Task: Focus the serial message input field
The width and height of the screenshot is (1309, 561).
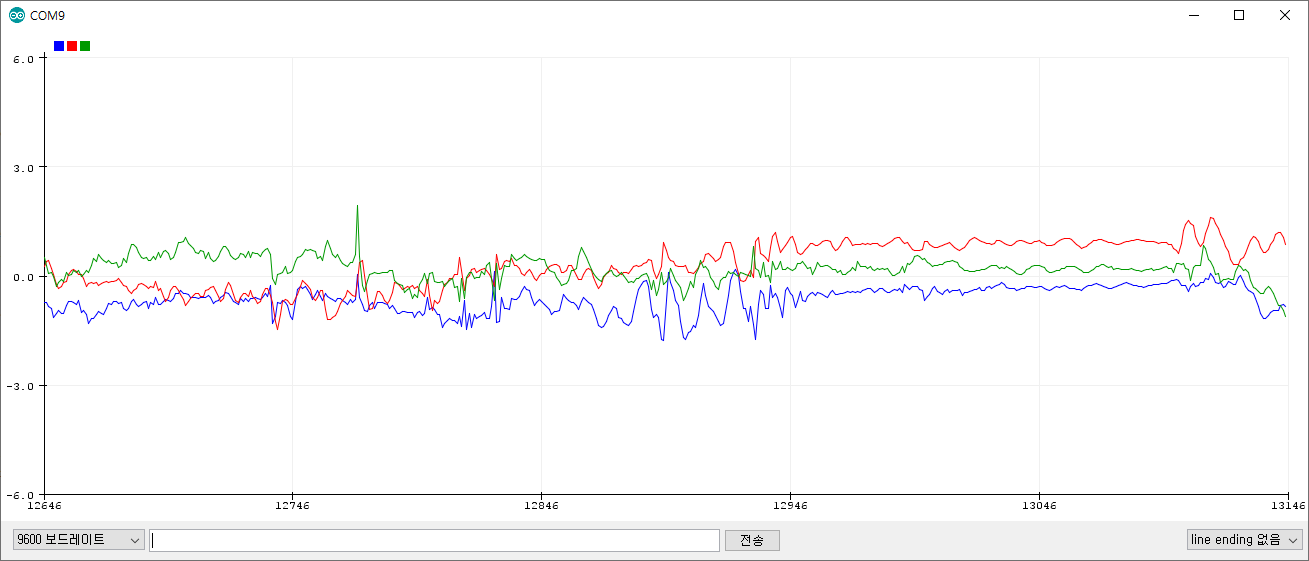Action: click(x=434, y=540)
